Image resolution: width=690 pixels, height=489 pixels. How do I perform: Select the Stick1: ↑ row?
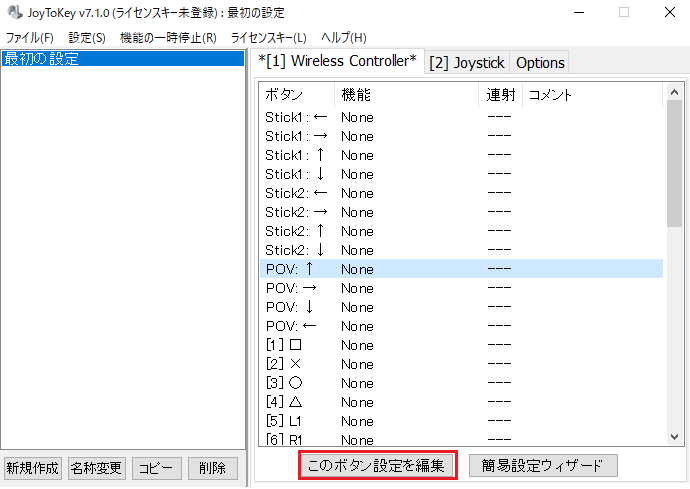[x=462, y=155]
